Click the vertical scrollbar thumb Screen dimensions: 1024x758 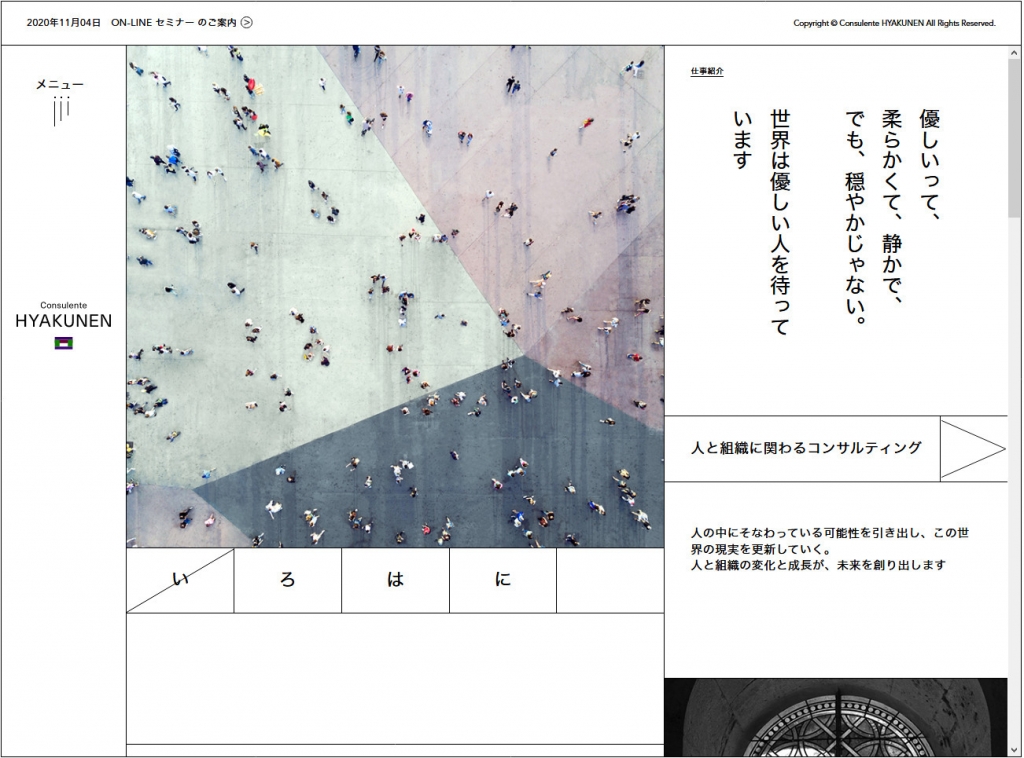tap(1014, 140)
